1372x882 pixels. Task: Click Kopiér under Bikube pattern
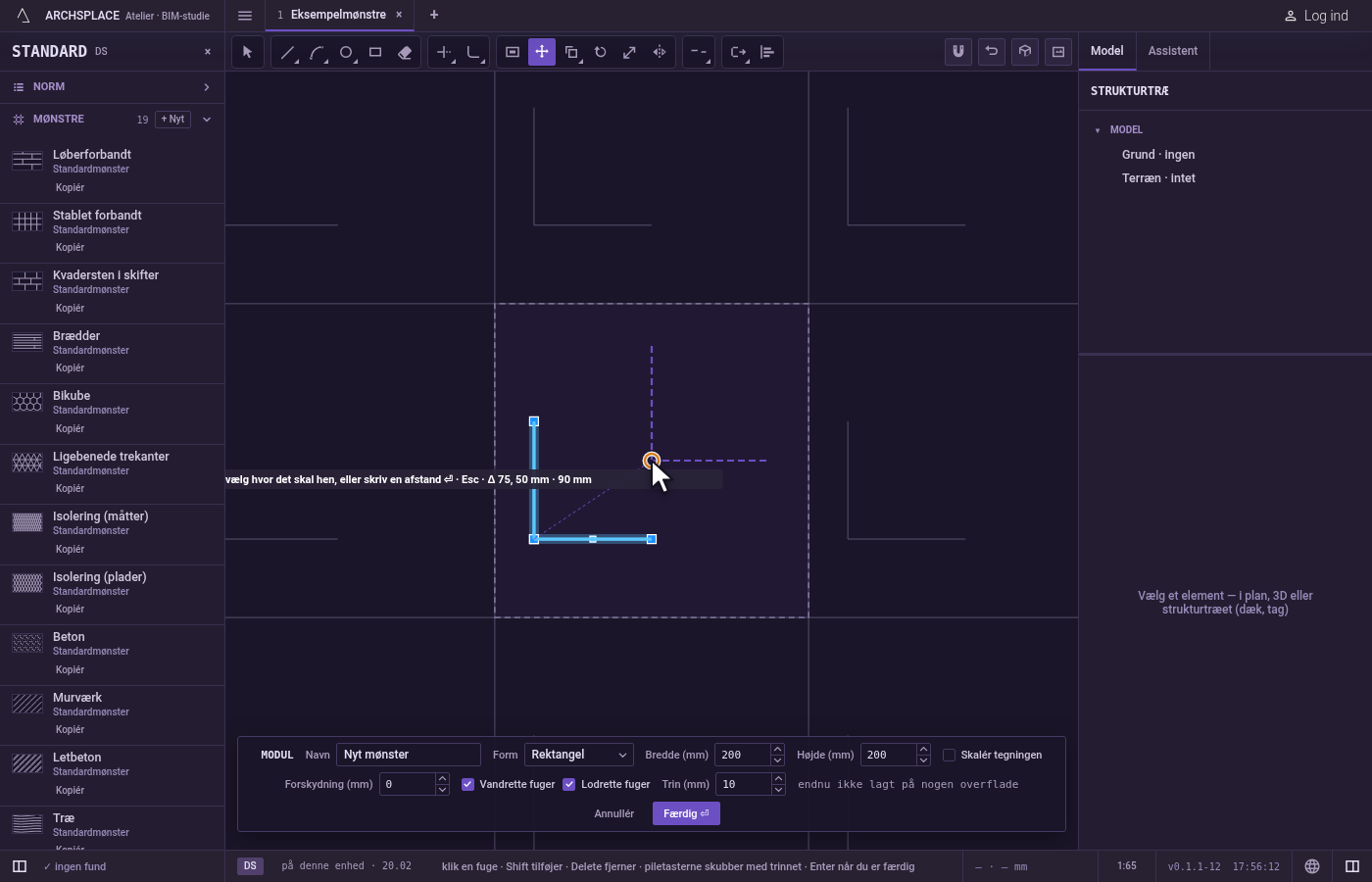(x=71, y=428)
